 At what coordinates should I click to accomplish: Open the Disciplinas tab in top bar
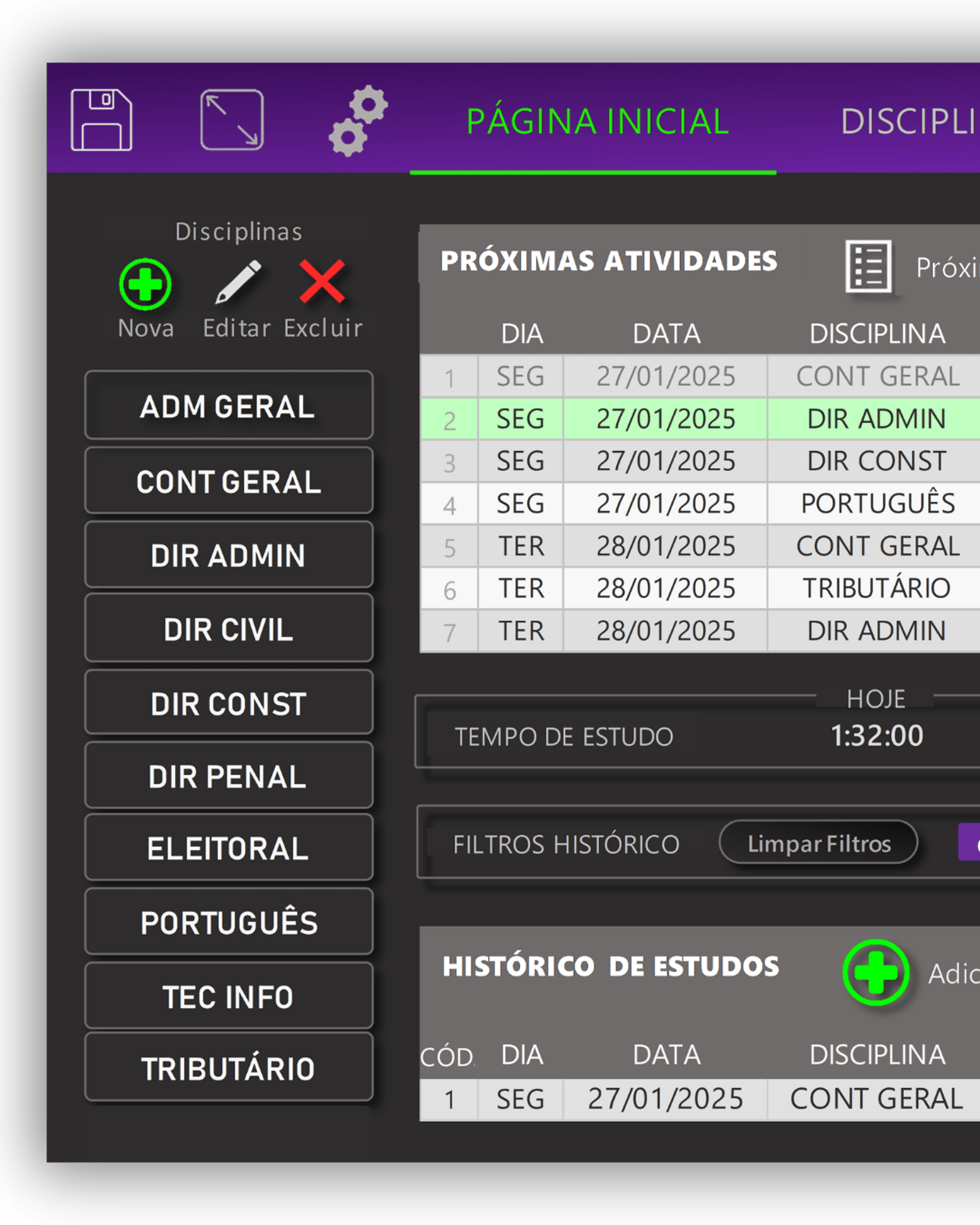tap(909, 121)
